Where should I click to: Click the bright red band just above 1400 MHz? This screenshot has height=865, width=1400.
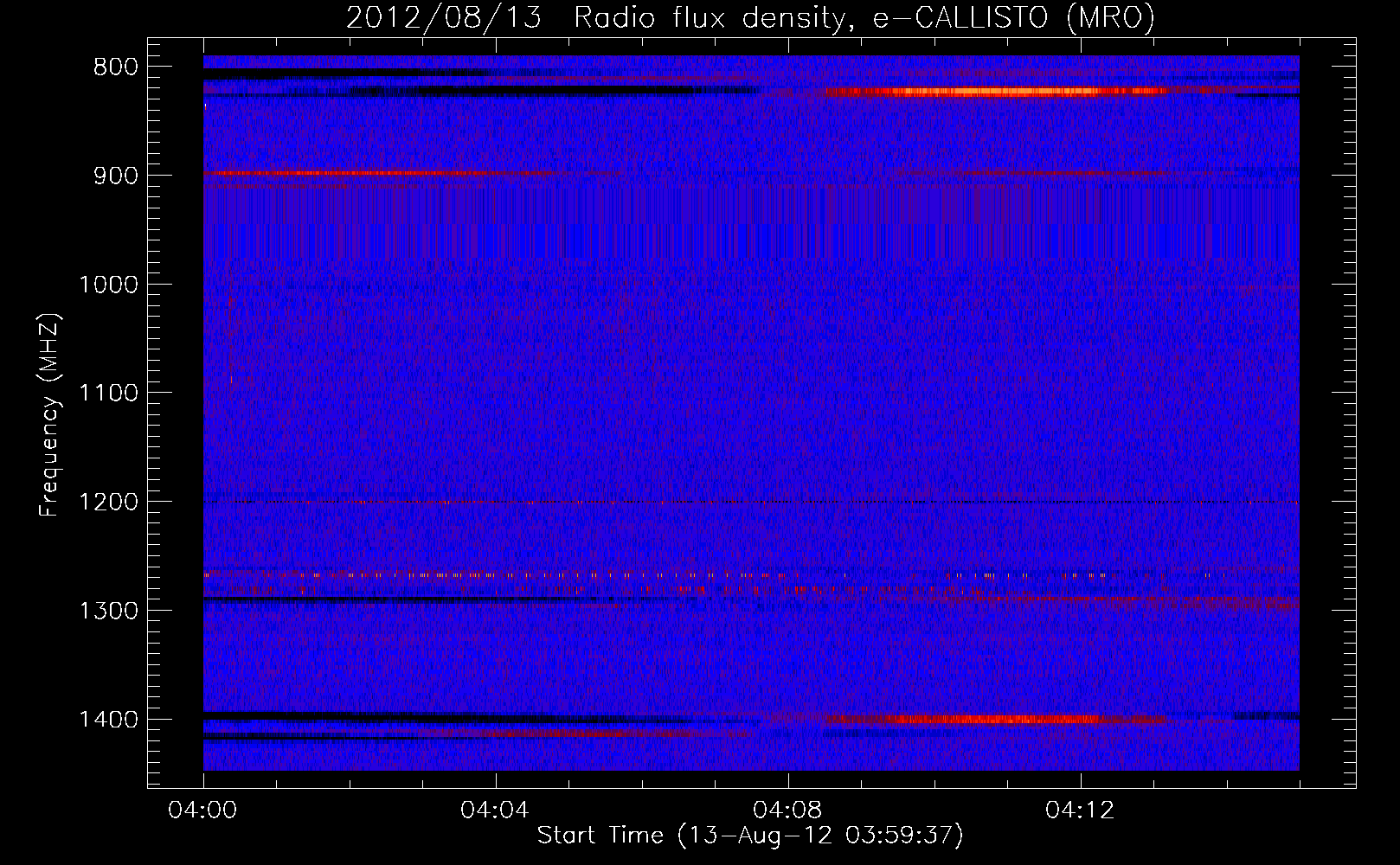pos(995,719)
